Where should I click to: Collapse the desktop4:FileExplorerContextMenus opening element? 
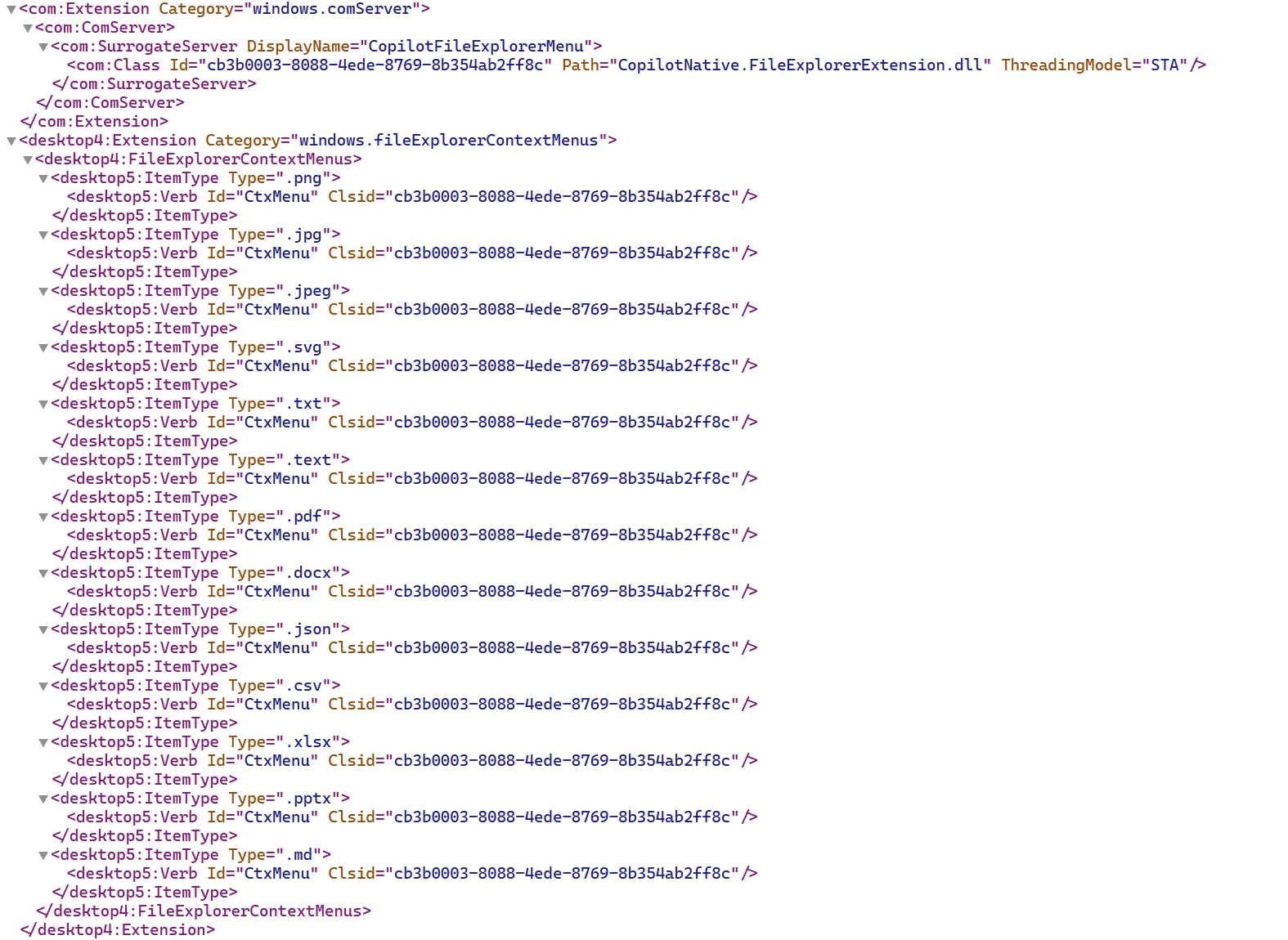tap(28, 160)
